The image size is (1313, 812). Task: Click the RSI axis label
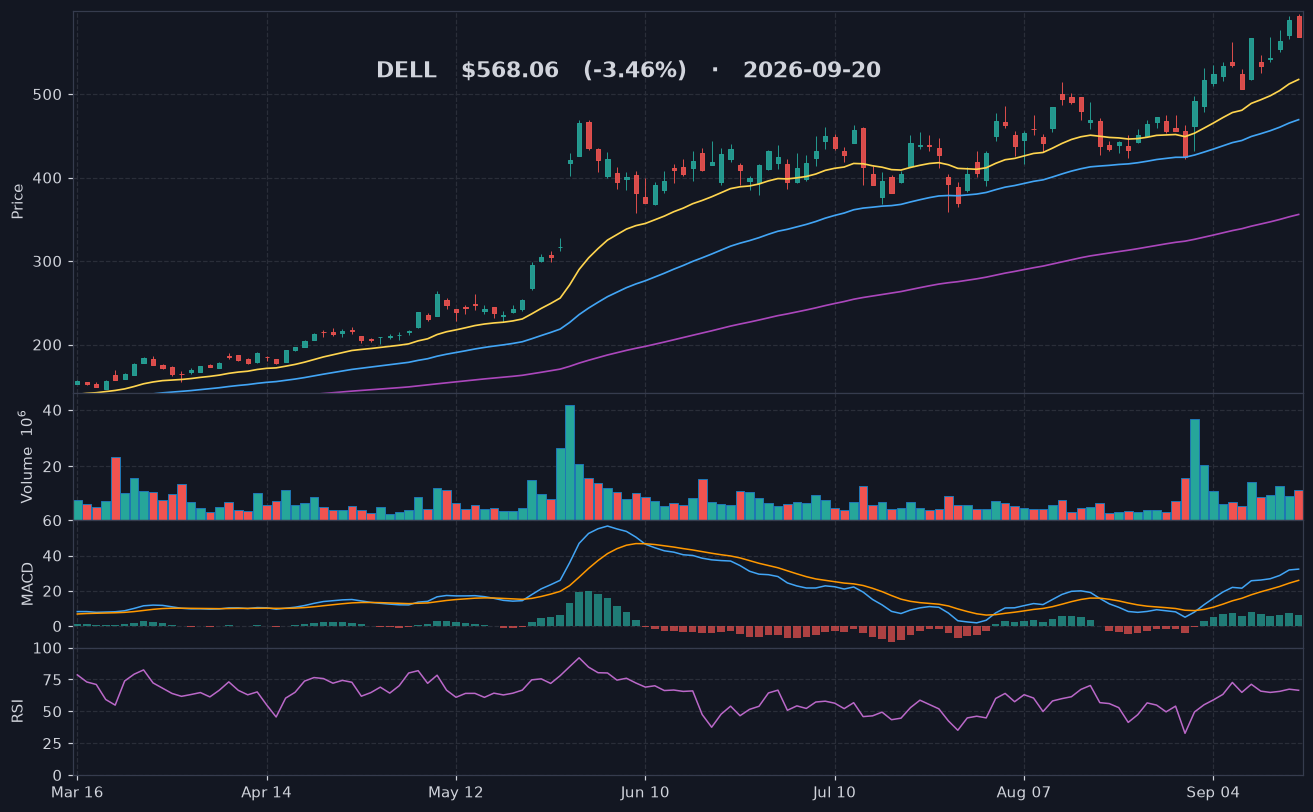point(17,711)
